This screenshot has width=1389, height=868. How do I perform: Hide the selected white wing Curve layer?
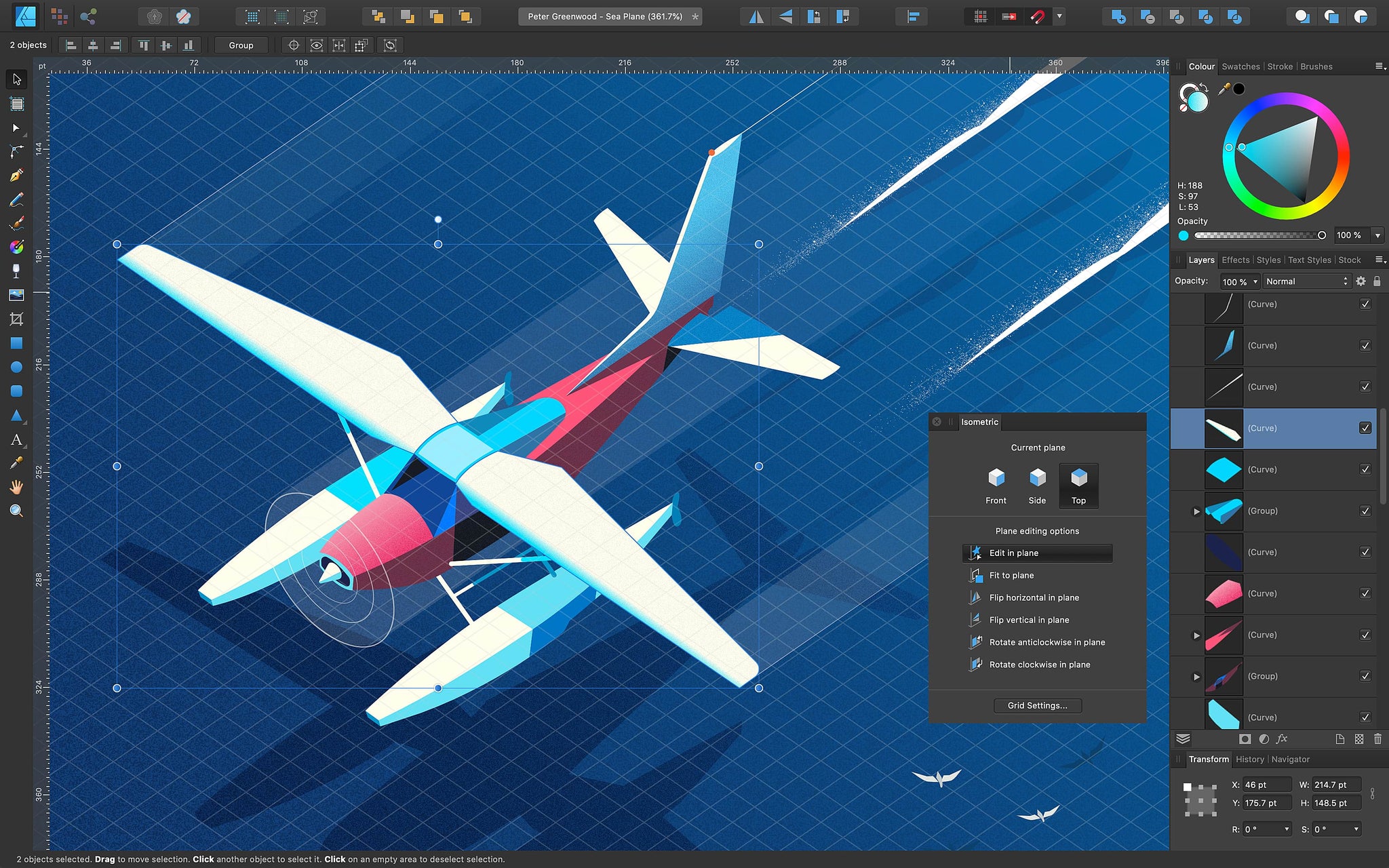1365,428
